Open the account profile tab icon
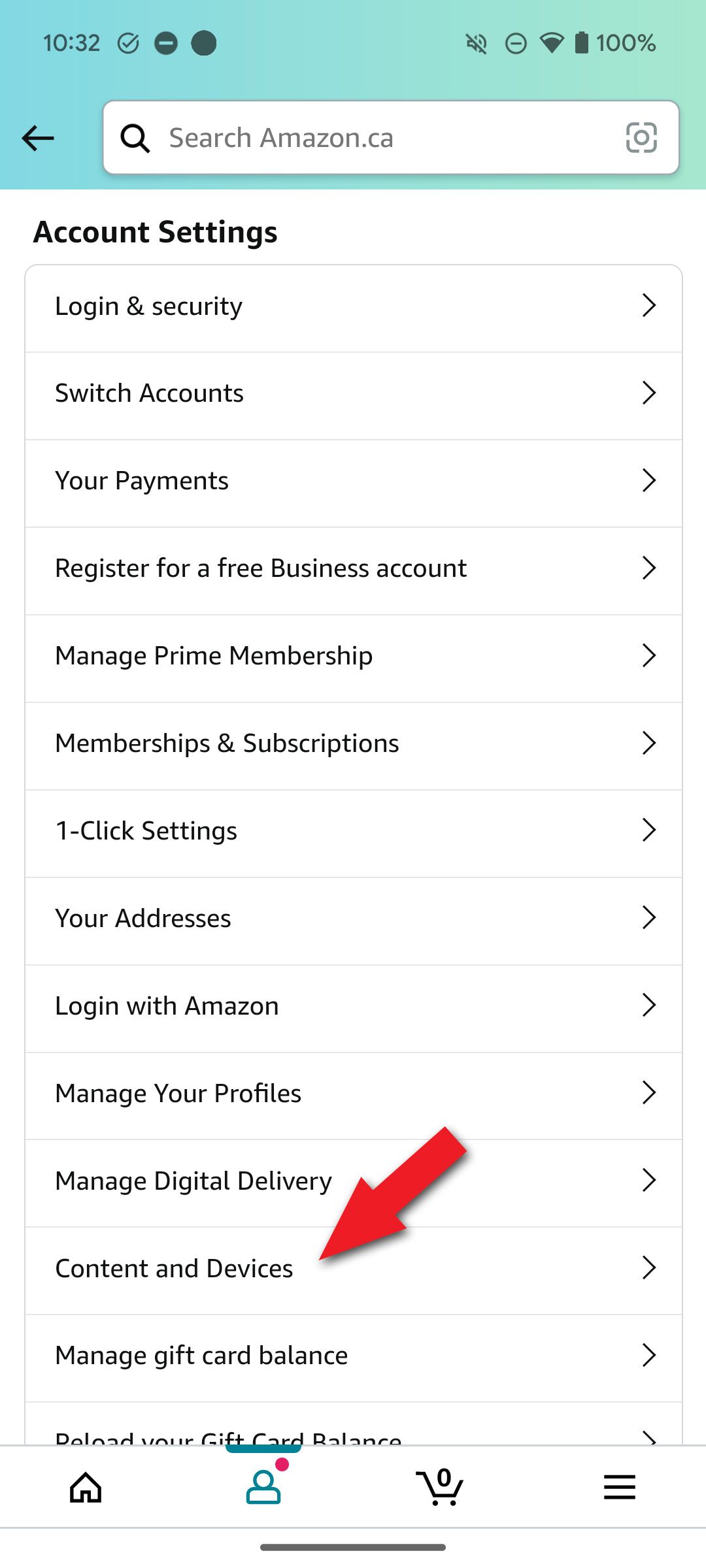Viewport: 706px width, 1568px height. click(x=263, y=1486)
